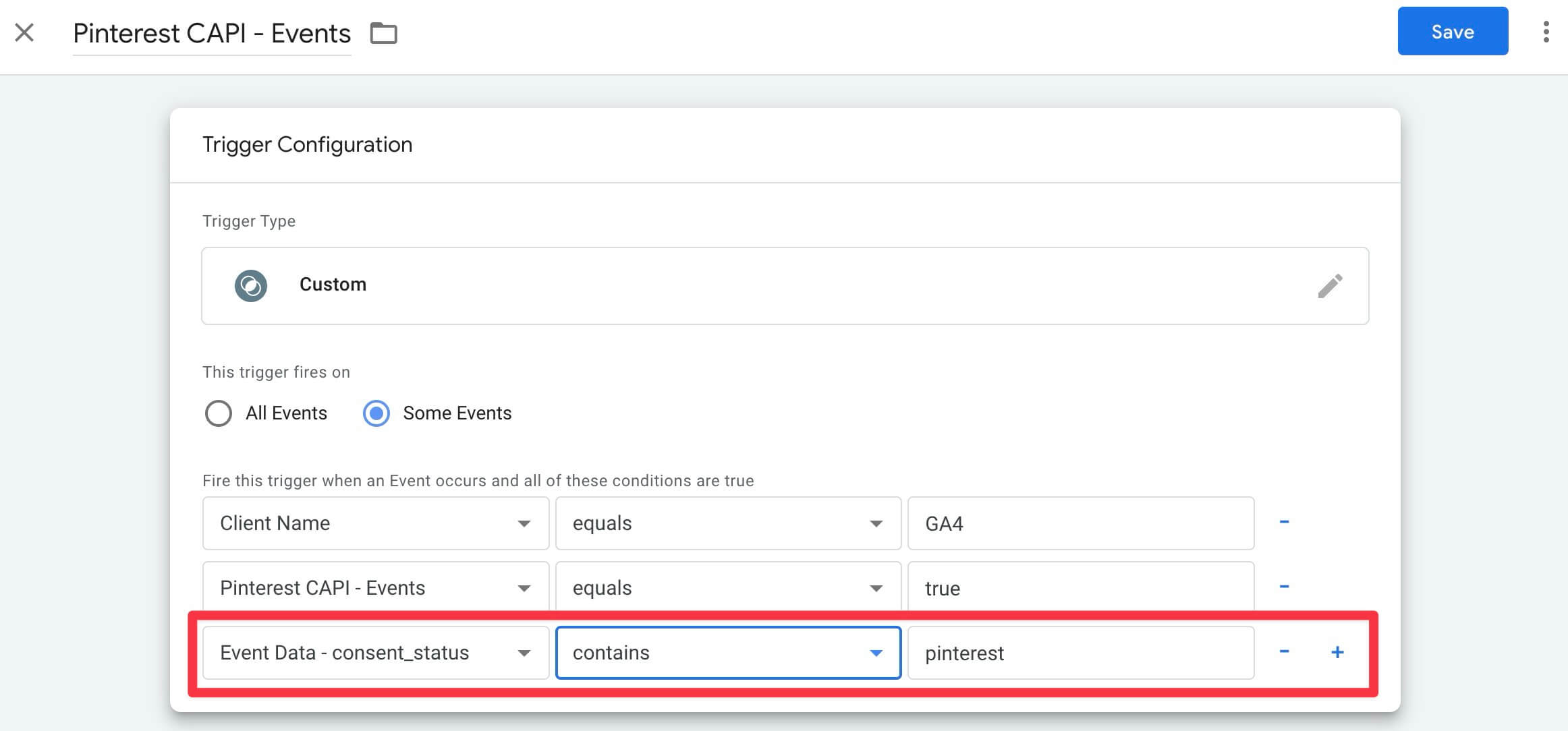Screen dimensions: 1568x731
Task: Remove the Pinterest CAPI - Events condition row
Action: point(1284,587)
